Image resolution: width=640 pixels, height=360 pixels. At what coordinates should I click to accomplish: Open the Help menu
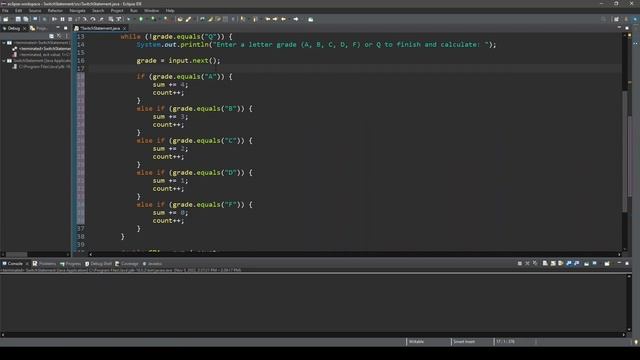(x=170, y=11)
